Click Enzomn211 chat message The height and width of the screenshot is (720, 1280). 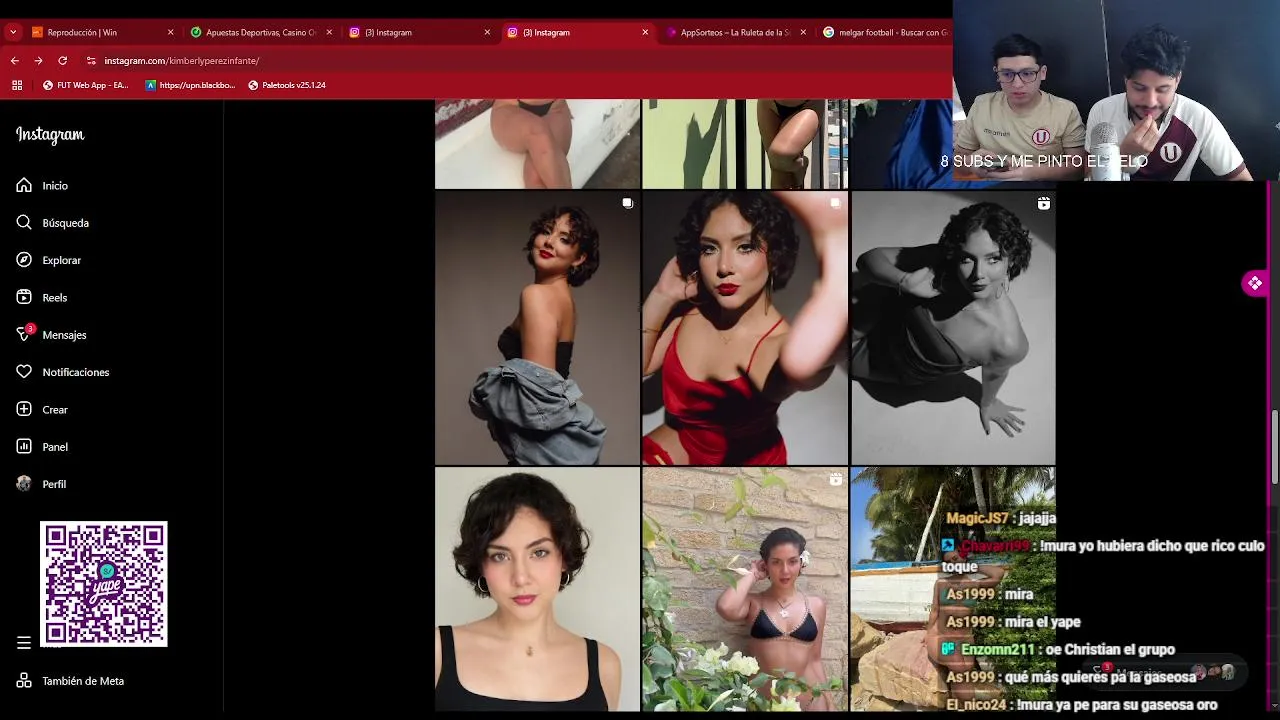pyautogui.click(x=1058, y=649)
